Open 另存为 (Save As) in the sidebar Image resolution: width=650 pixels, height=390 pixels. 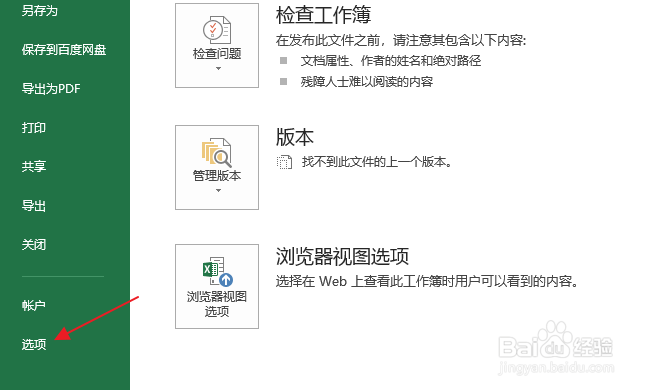tap(40, 11)
